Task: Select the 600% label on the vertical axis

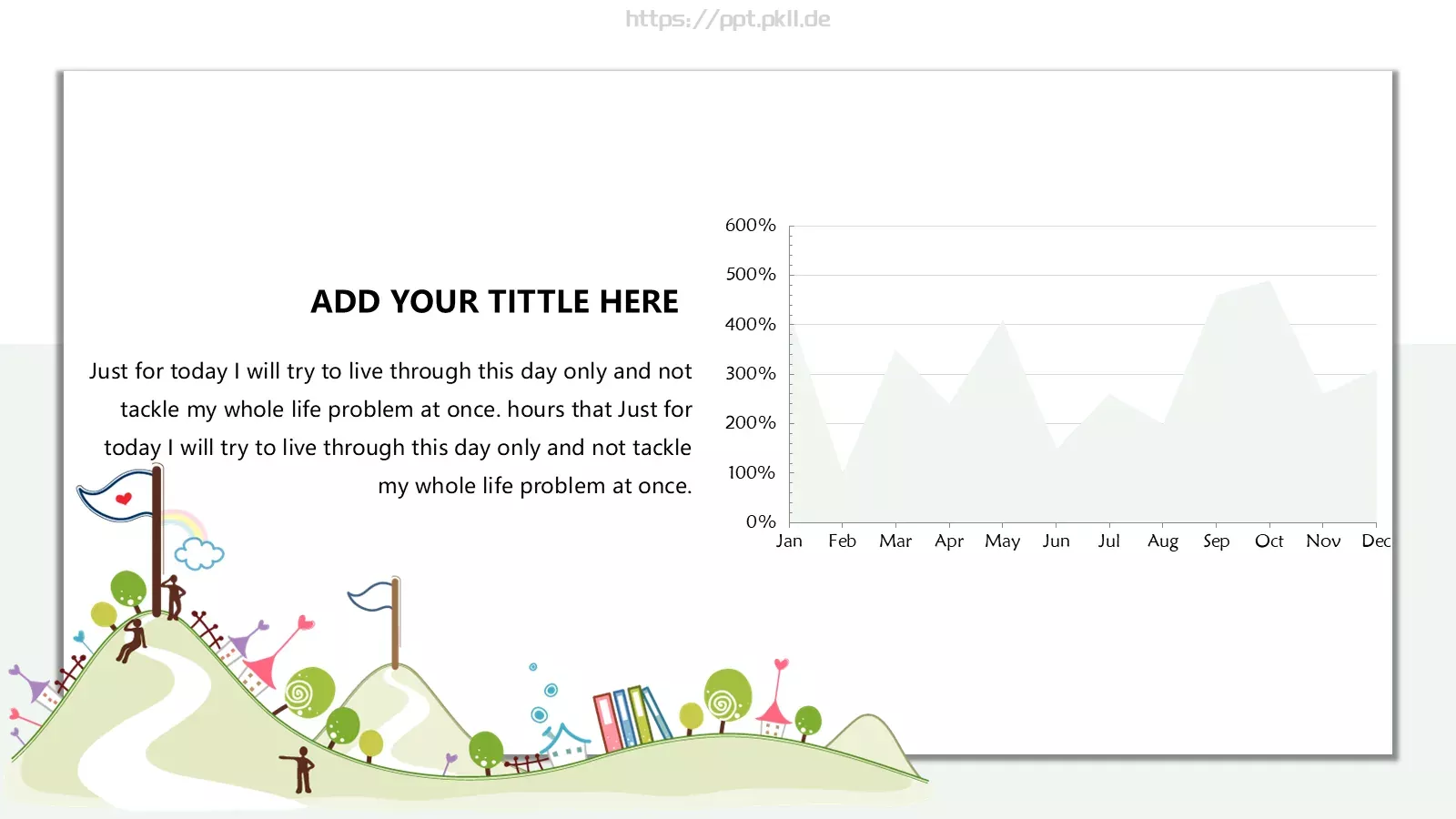Action: 750,226
